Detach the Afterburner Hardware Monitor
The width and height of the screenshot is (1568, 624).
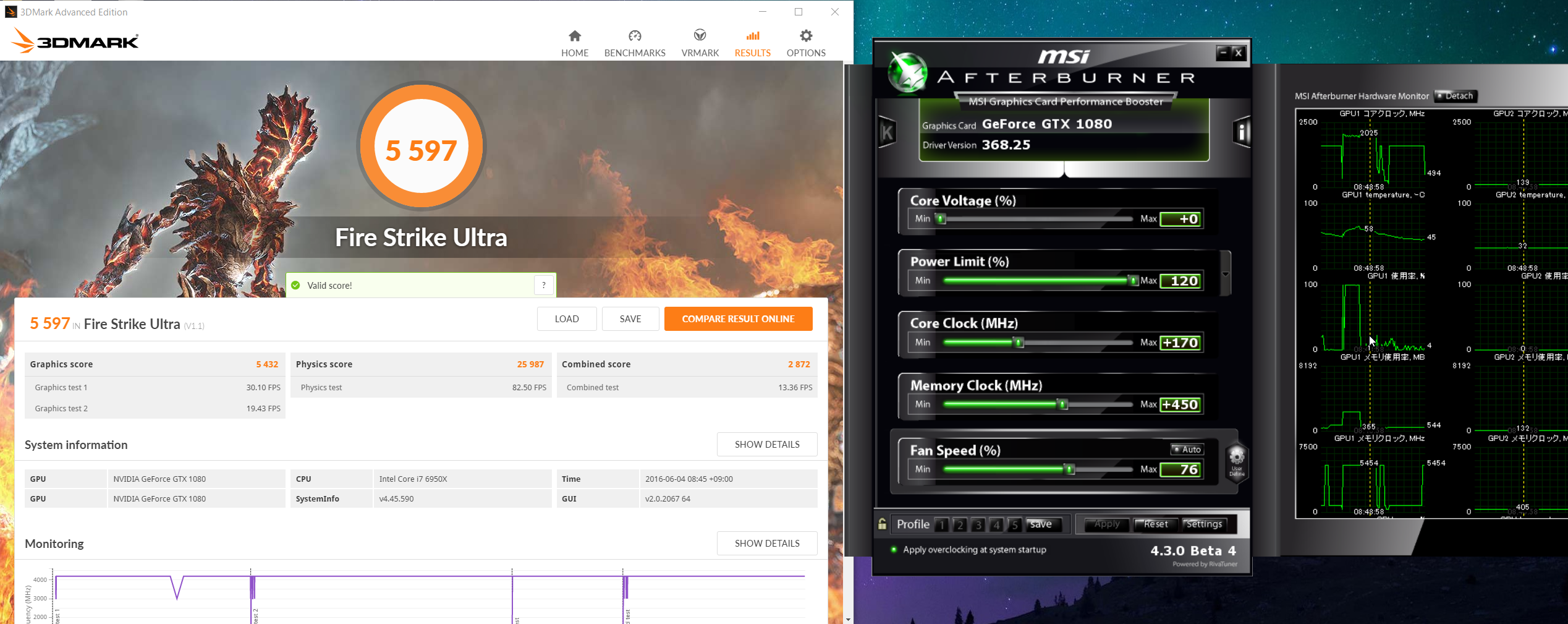tap(1455, 96)
